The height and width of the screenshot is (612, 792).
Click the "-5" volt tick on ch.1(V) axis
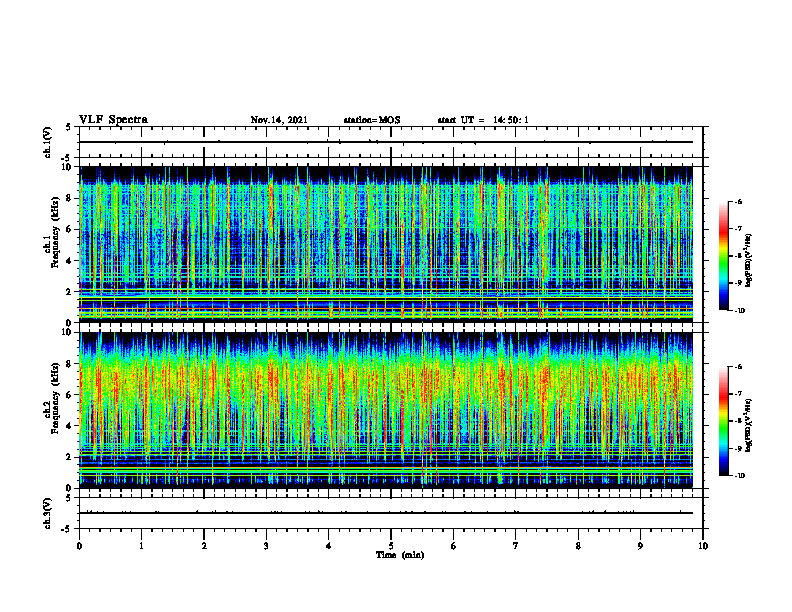(67, 158)
